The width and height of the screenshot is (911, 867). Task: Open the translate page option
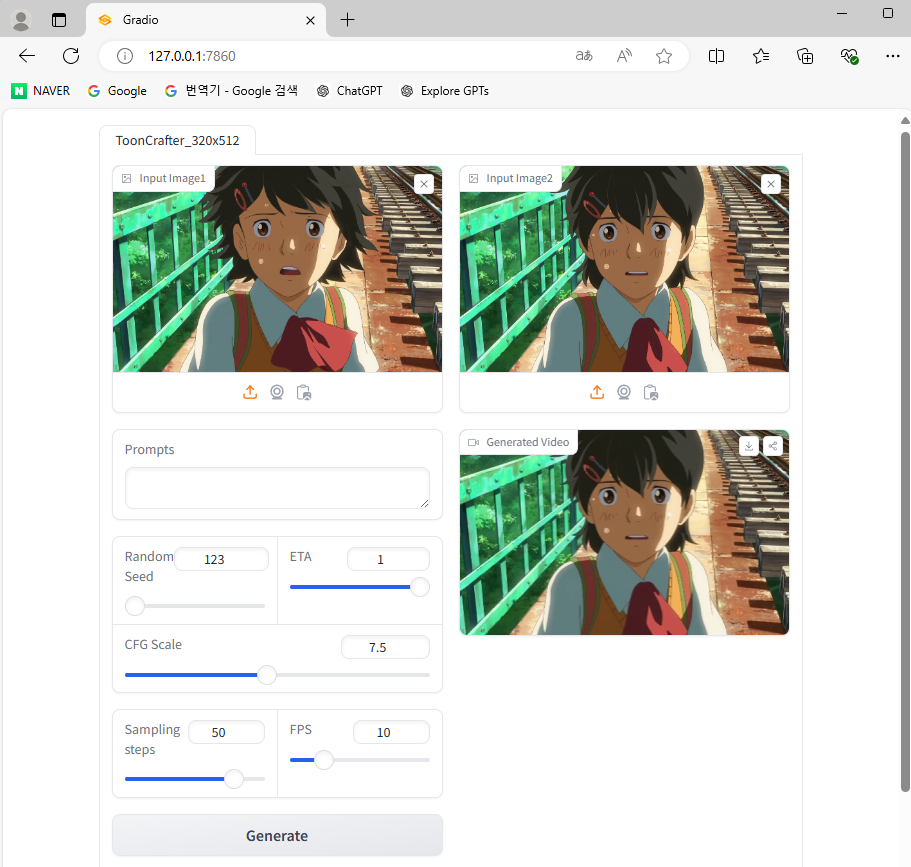coord(584,56)
